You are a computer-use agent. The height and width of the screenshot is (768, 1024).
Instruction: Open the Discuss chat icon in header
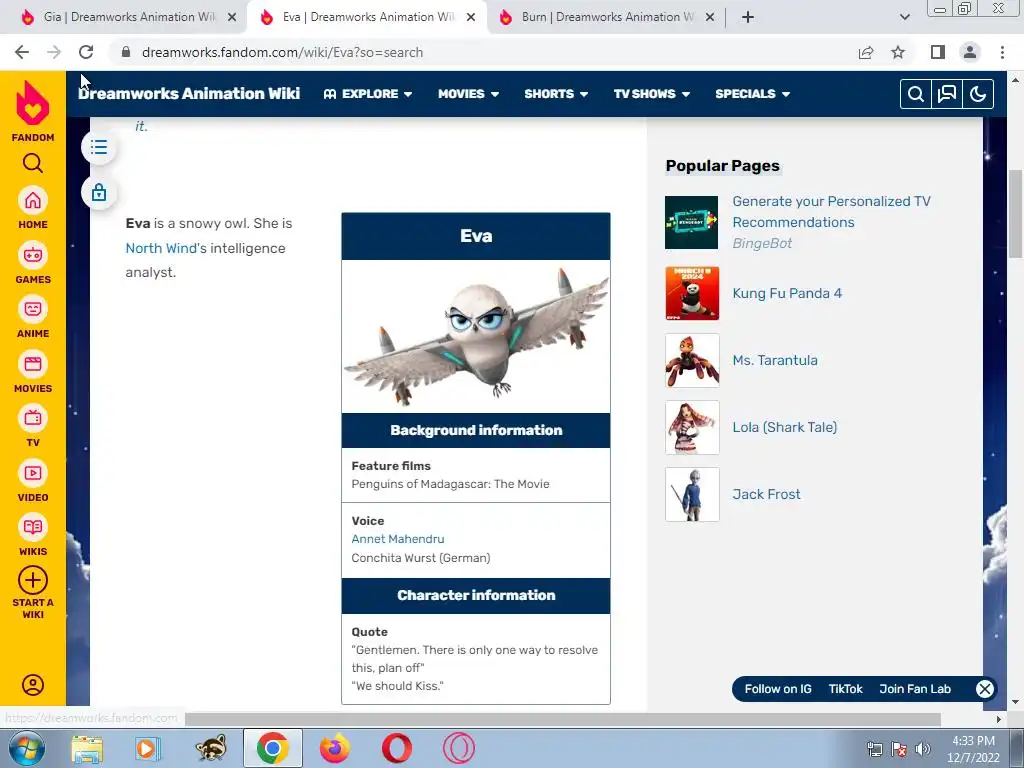click(x=947, y=94)
